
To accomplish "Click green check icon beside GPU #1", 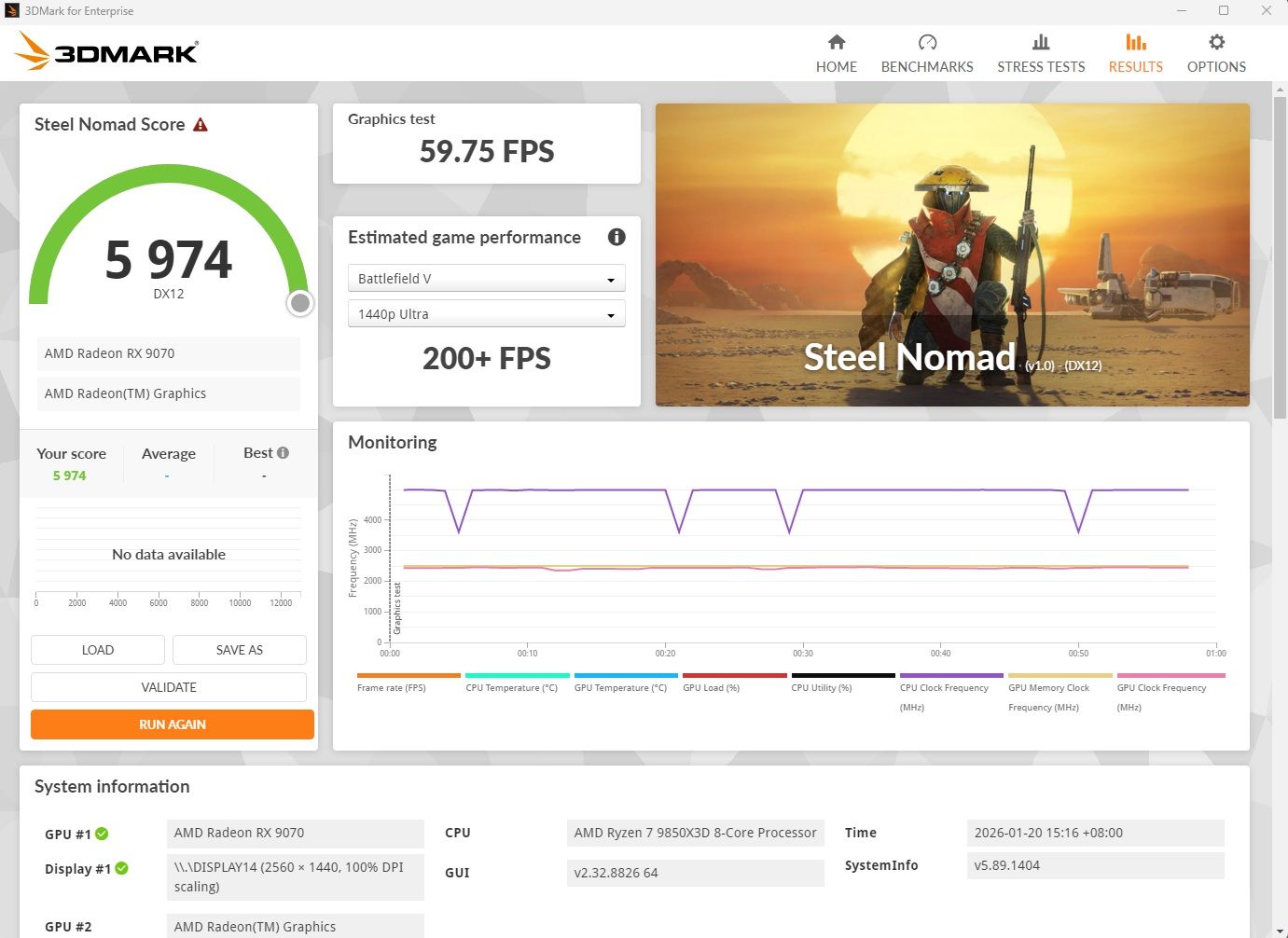I will pyautogui.click(x=102, y=834).
